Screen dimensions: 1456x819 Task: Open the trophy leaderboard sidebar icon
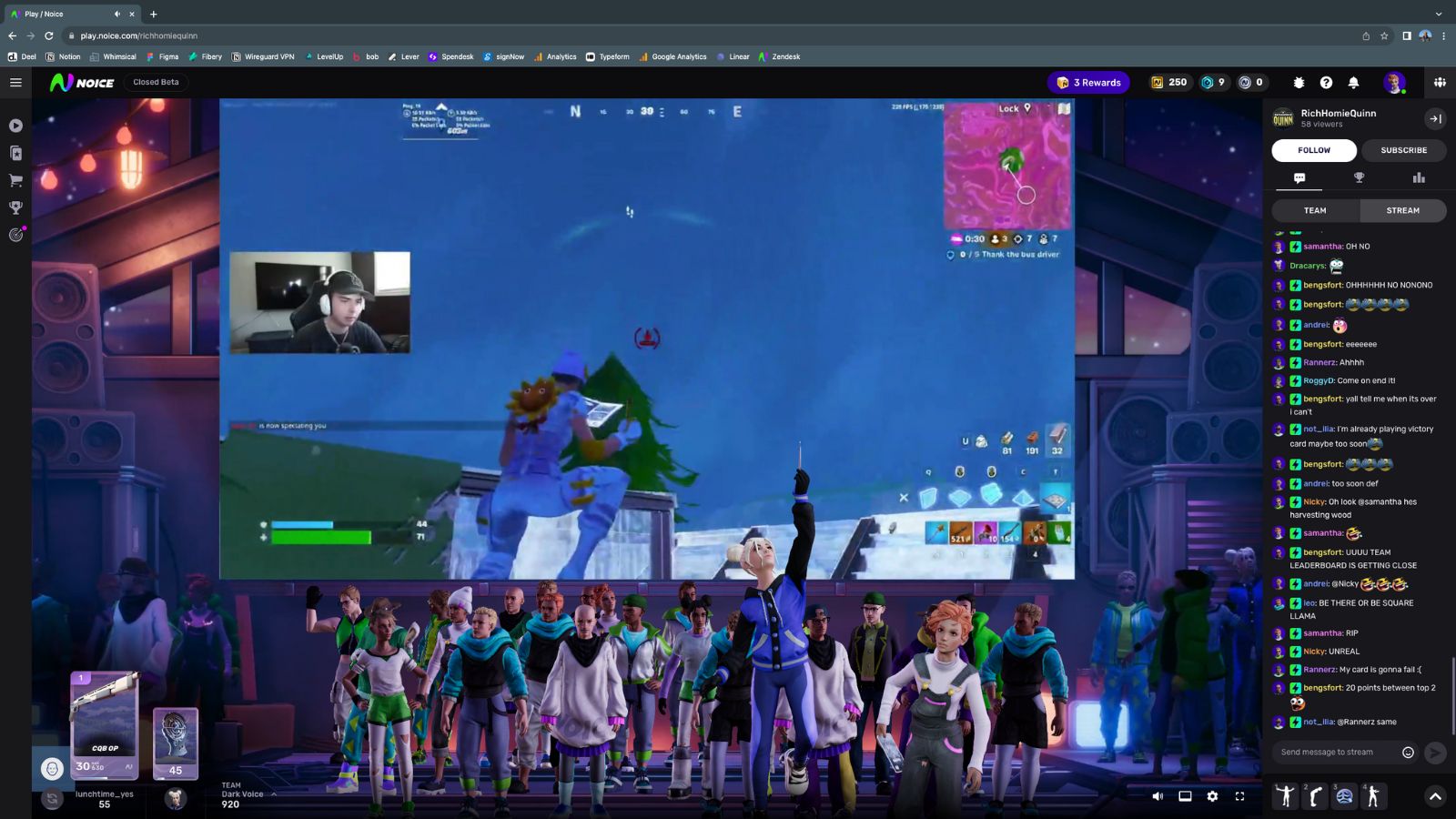[x=15, y=207]
